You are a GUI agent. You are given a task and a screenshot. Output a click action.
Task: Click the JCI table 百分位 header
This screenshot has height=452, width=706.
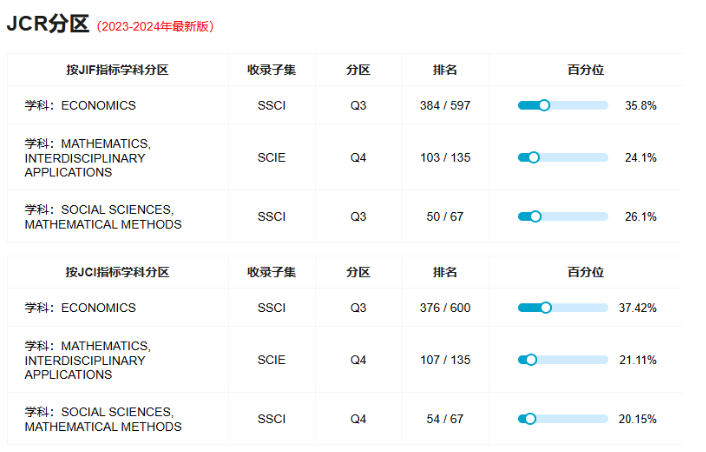pyautogui.click(x=586, y=272)
